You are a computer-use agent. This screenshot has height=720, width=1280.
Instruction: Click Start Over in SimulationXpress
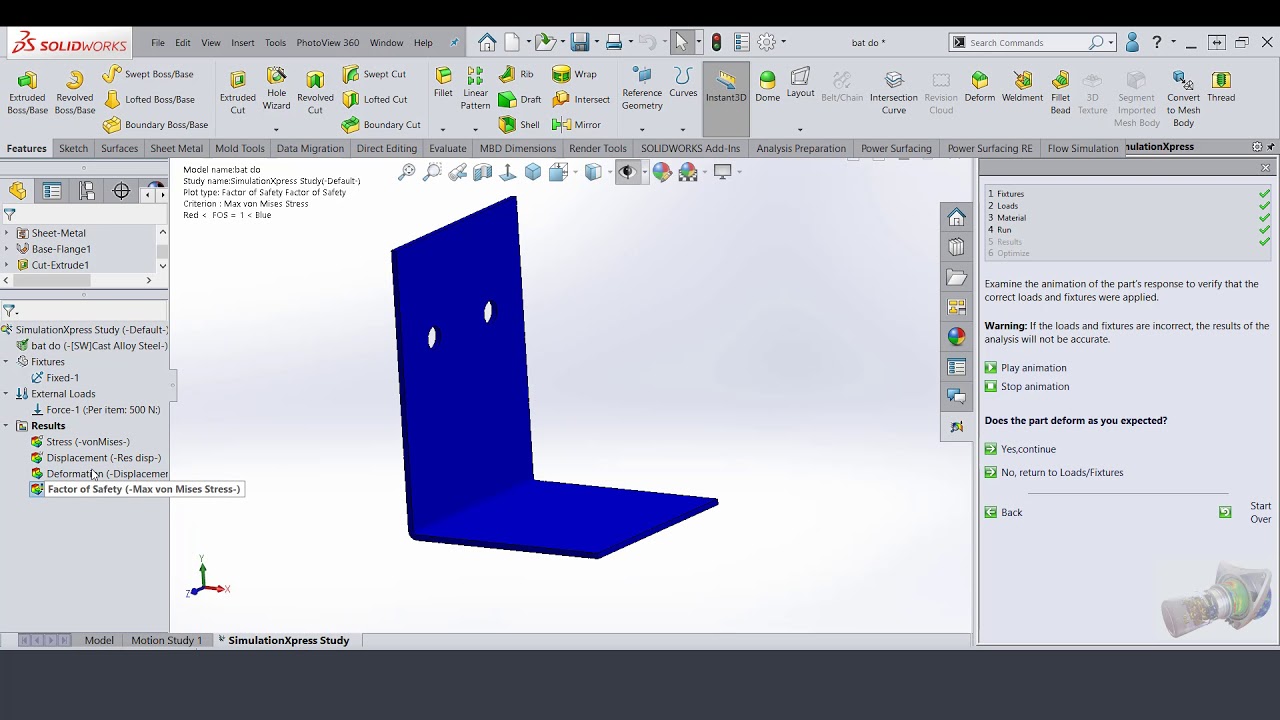[1246, 512]
